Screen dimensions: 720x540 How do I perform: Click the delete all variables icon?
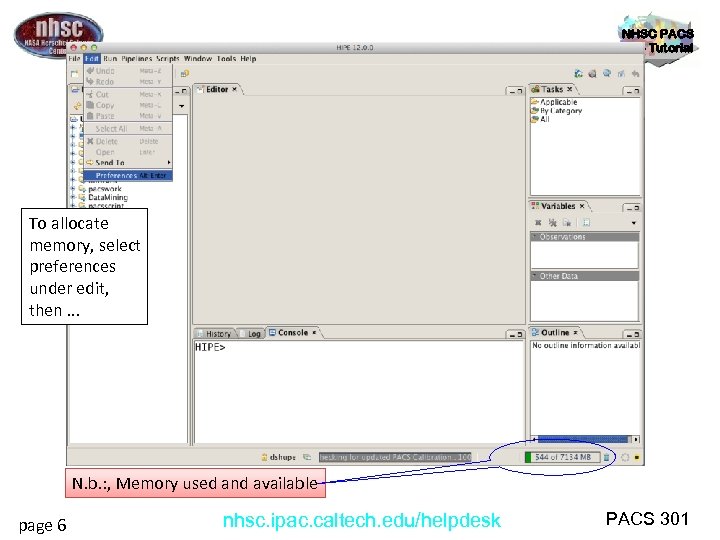pyautogui.click(x=552, y=223)
